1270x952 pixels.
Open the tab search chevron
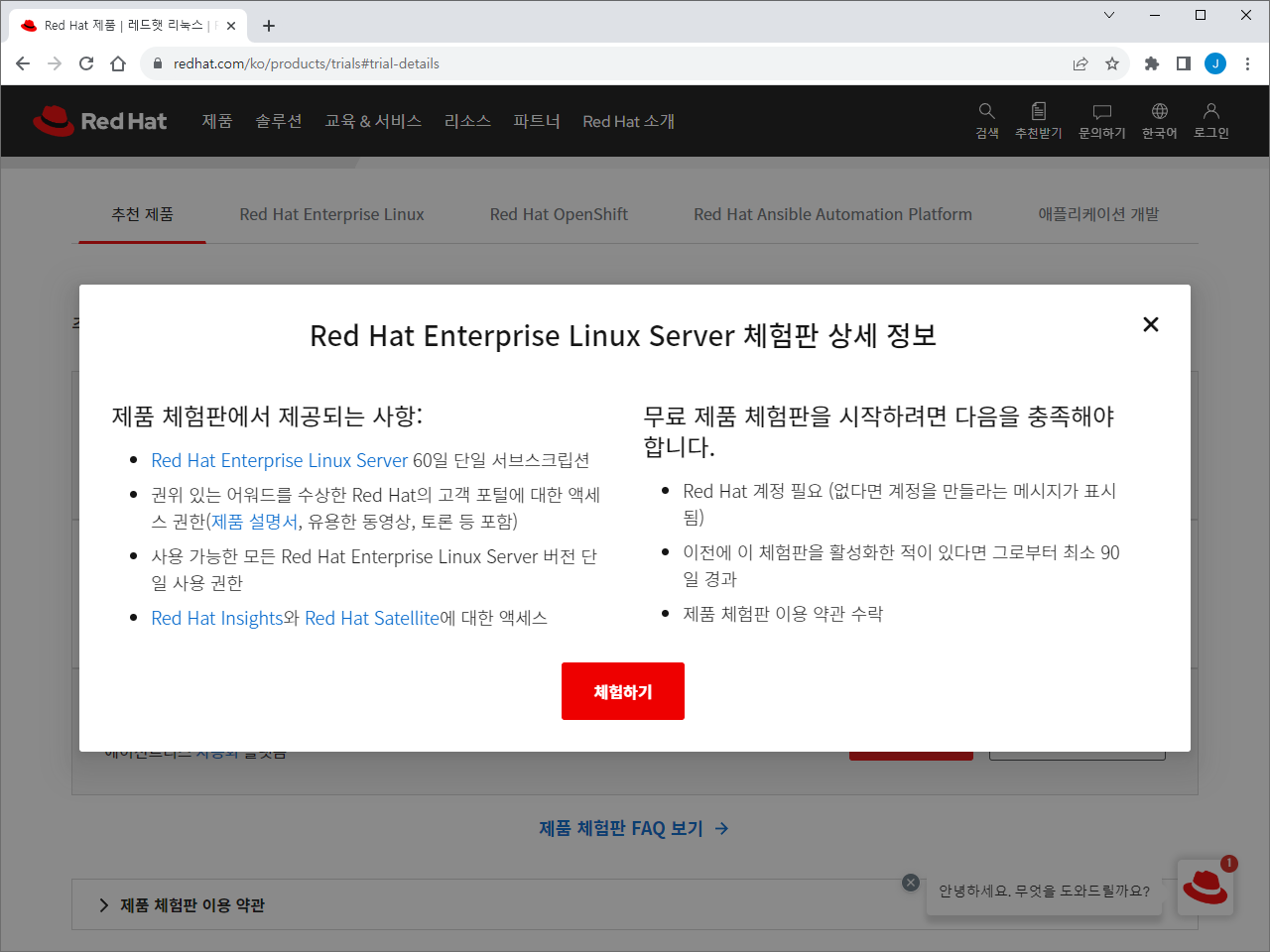(1109, 15)
